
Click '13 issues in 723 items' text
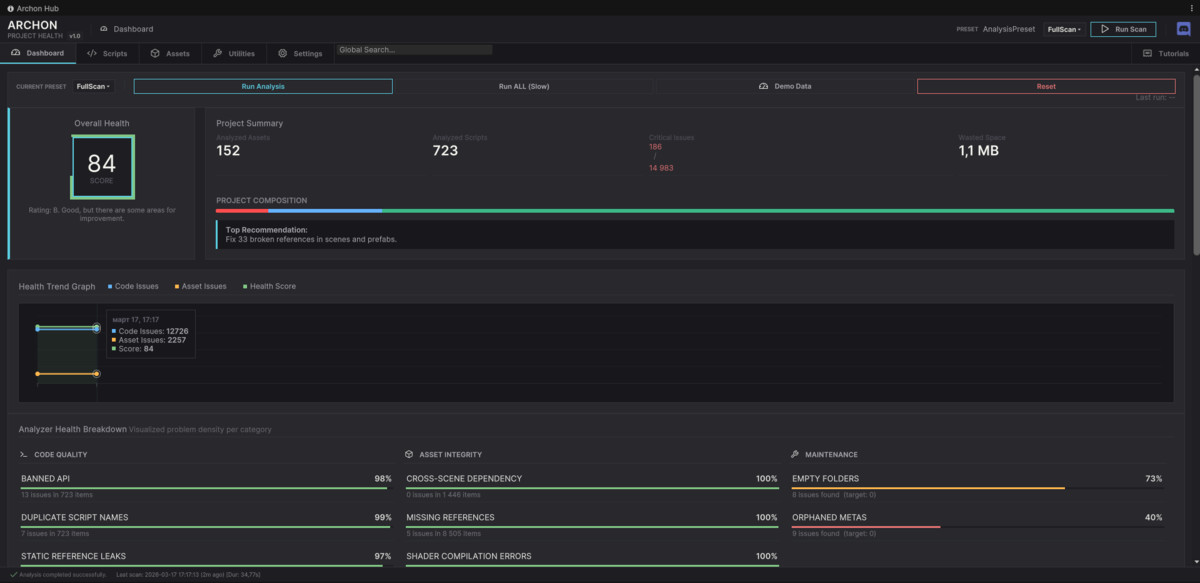(x=57, y=494)
